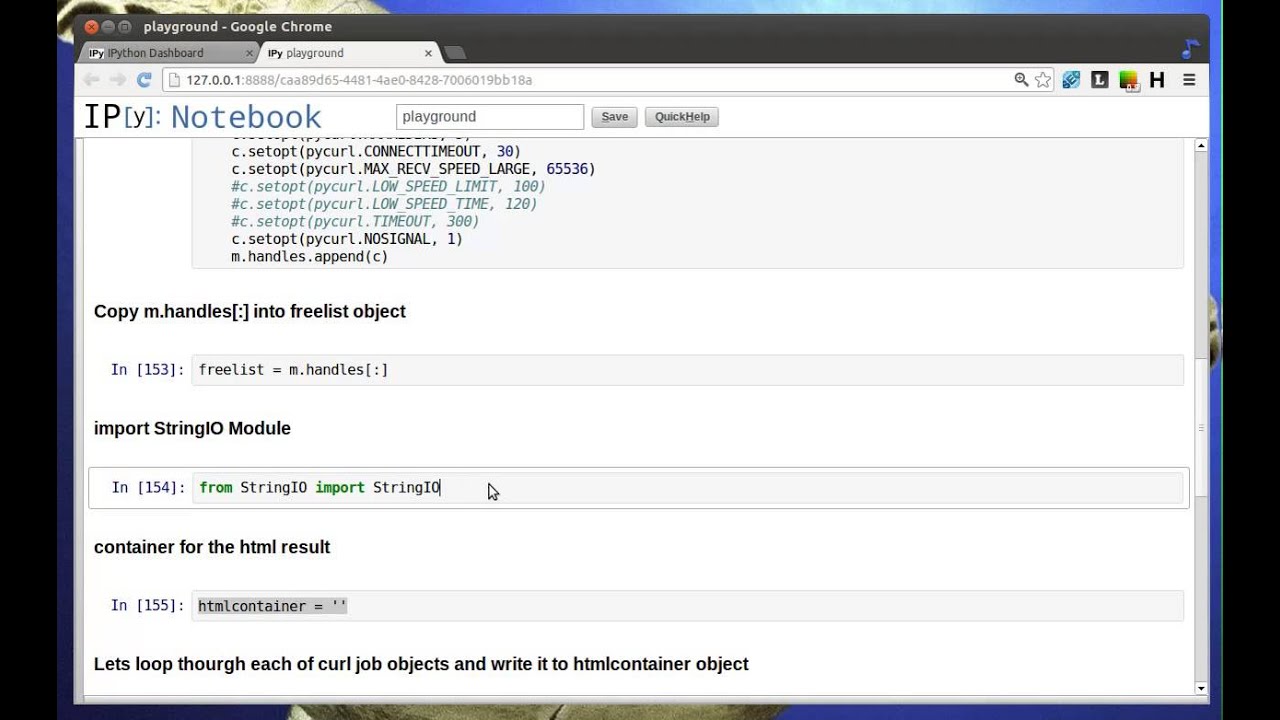Screen dimensions: 1280x720
Task: Close the playground tab
Action: 429,53
